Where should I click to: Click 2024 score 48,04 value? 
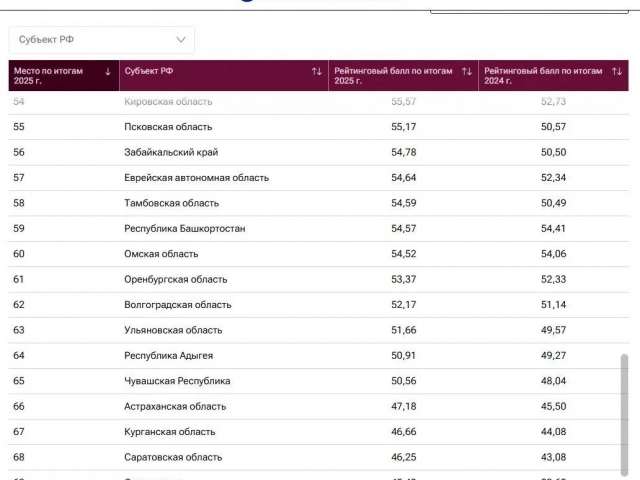pos(553,381)
